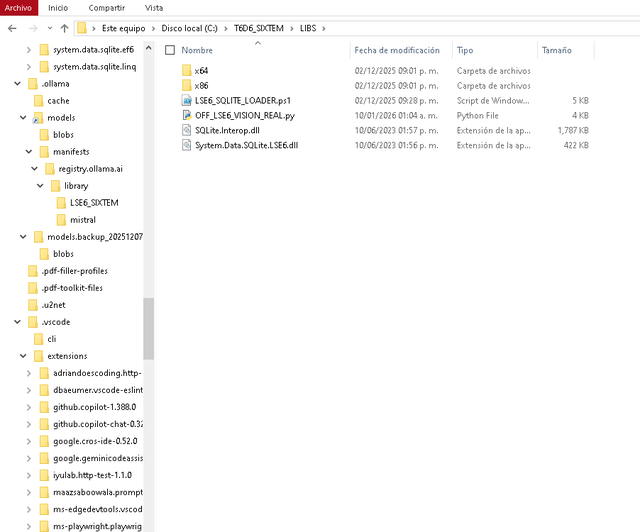Click the Up one level arrow

pos(64,28)
